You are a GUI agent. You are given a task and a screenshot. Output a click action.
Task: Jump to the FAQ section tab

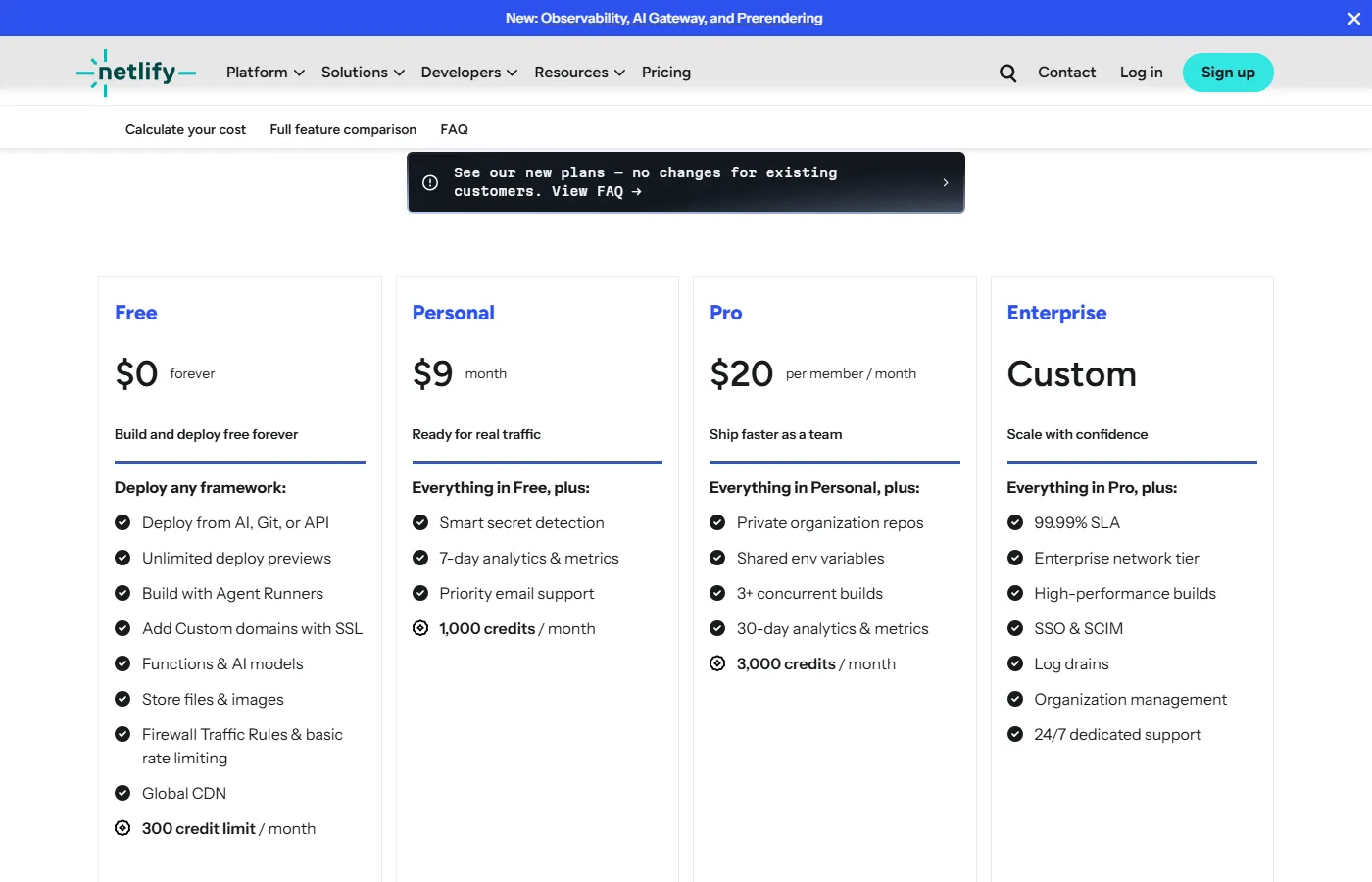454,129
